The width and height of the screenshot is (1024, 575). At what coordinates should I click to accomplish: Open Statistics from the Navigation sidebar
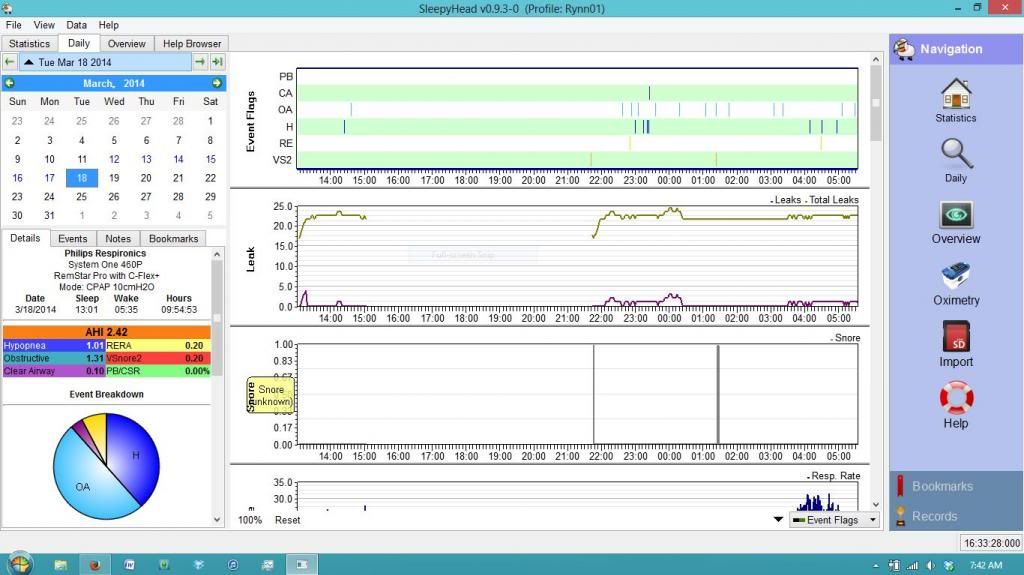pyautogui.click(x=955, y=98)
